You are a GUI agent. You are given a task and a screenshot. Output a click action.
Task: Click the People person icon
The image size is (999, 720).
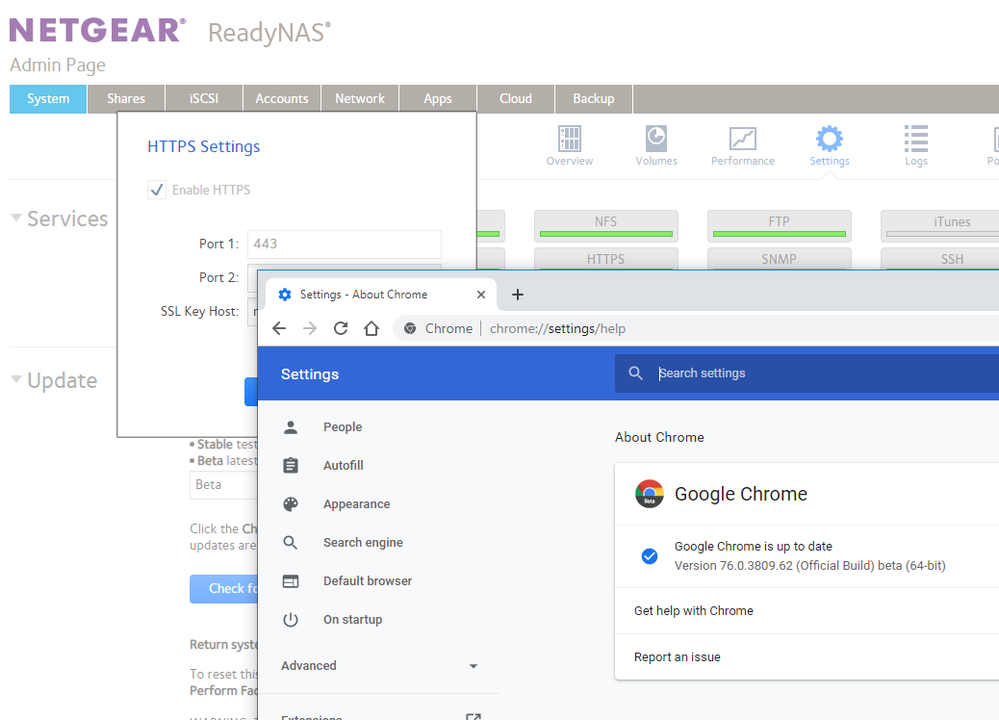(291, 427)
